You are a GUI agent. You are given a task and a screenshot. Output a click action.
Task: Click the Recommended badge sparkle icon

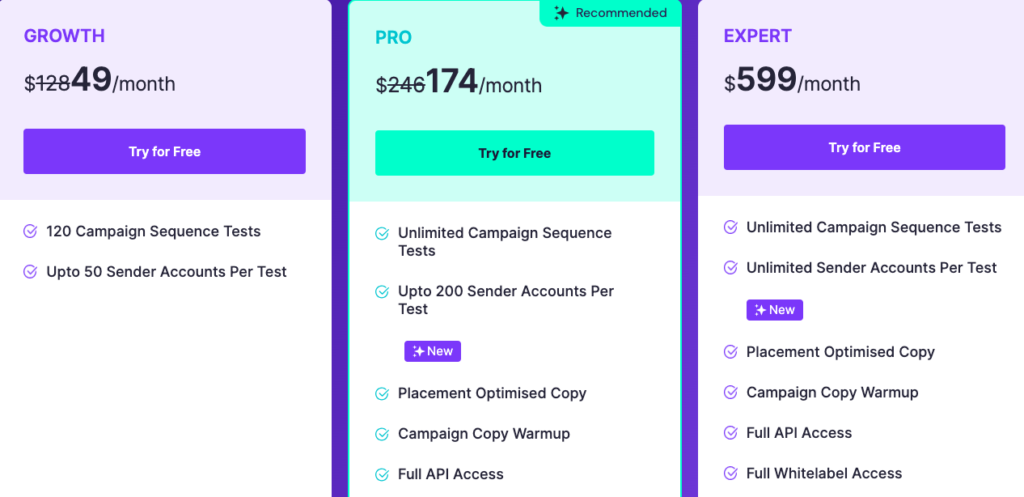[561, 13]
